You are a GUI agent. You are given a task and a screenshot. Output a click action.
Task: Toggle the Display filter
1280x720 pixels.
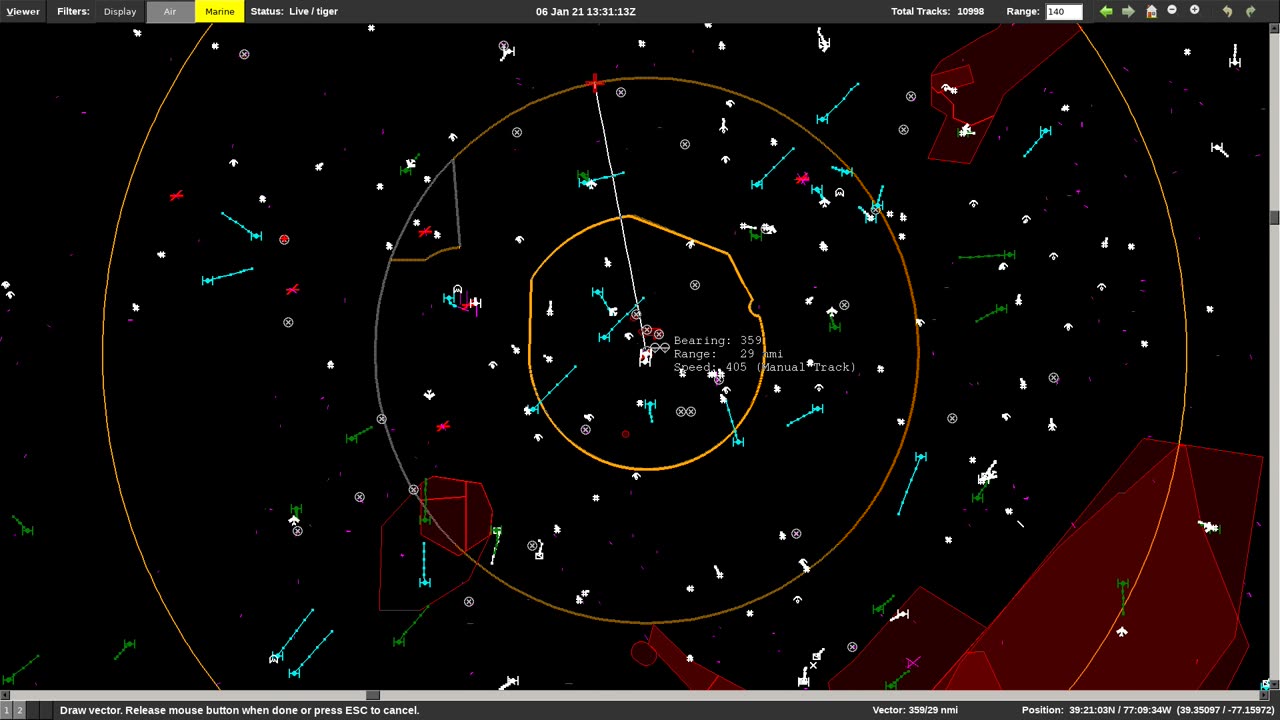(x=120, y=12)
